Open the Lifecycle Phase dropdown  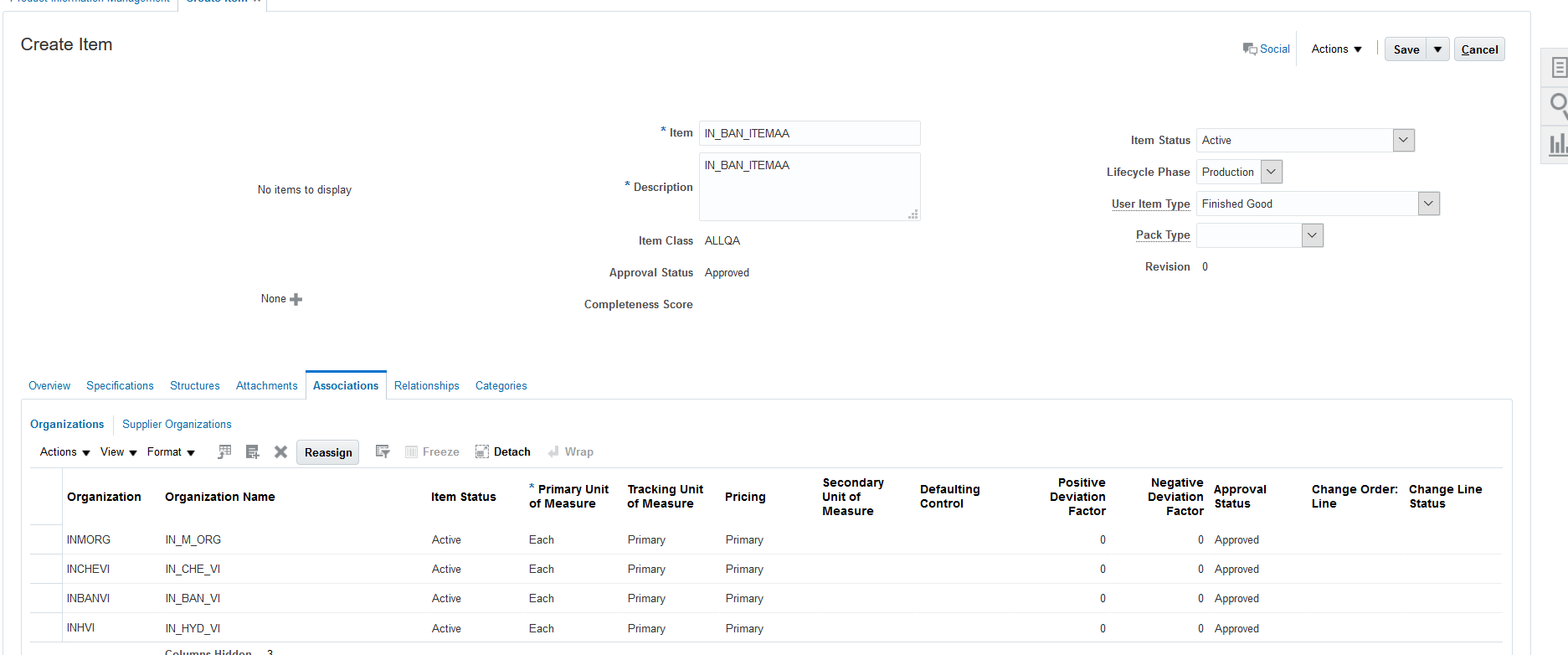[1271, 173]
